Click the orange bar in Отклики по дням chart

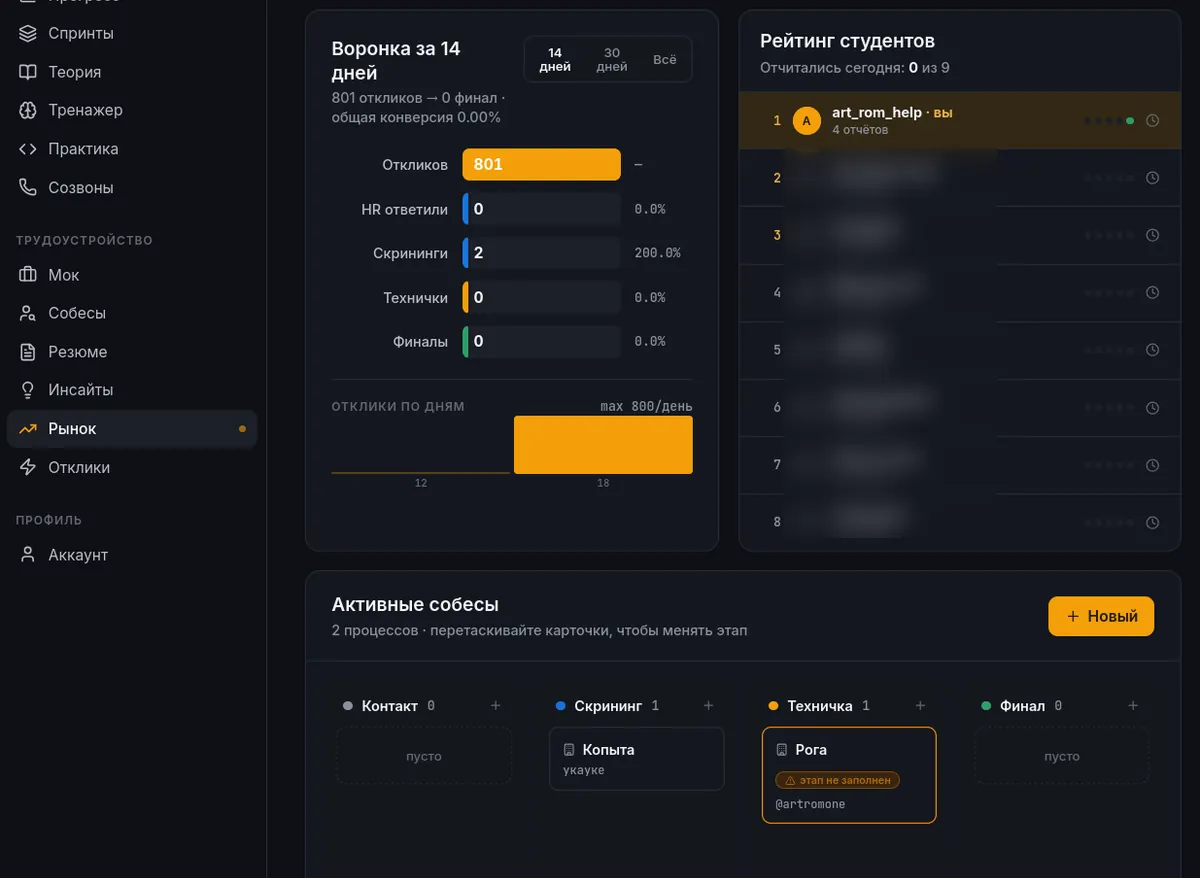point(603,445)
